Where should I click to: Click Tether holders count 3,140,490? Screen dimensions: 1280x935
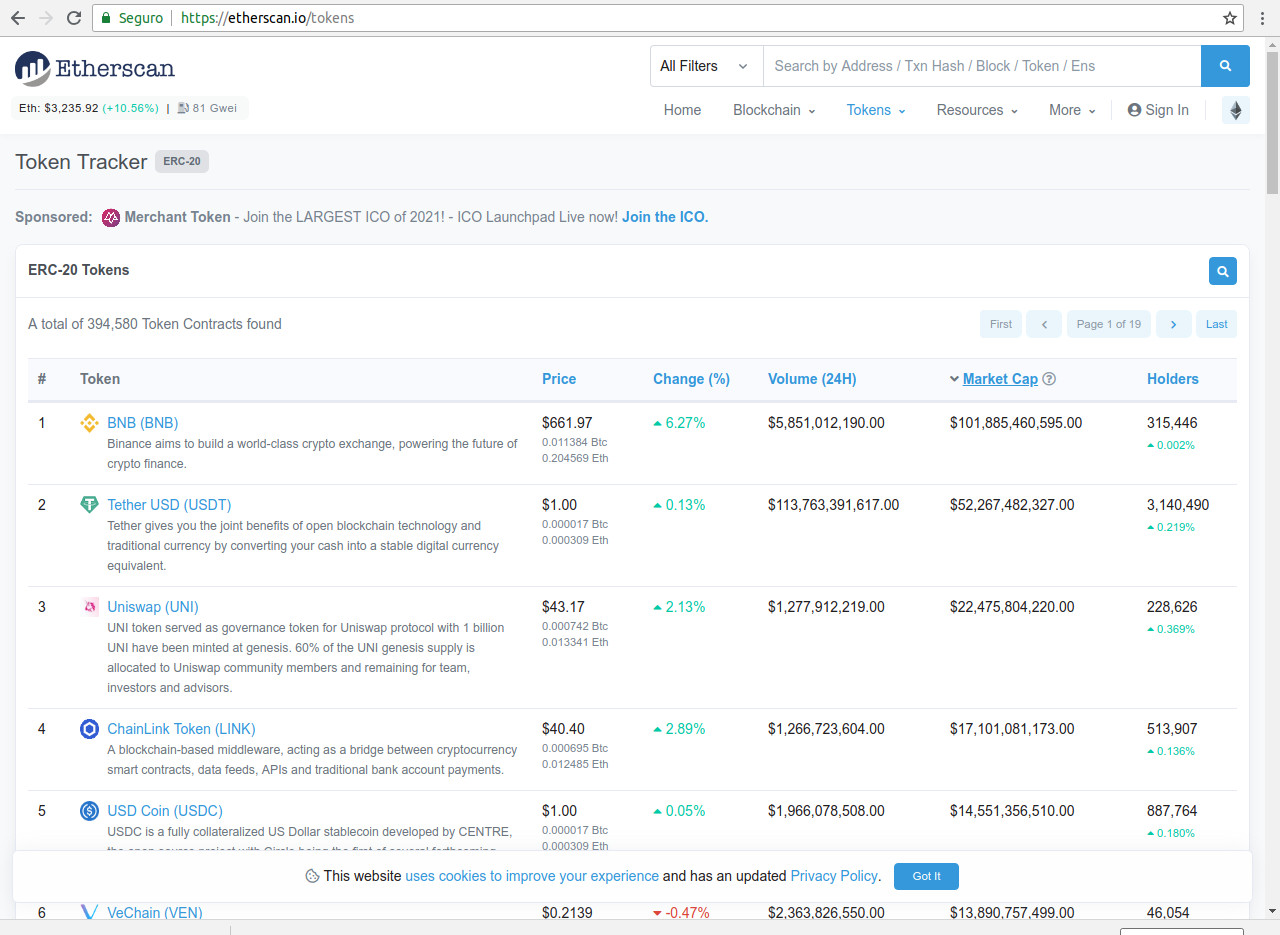[x=1178, y=505]
